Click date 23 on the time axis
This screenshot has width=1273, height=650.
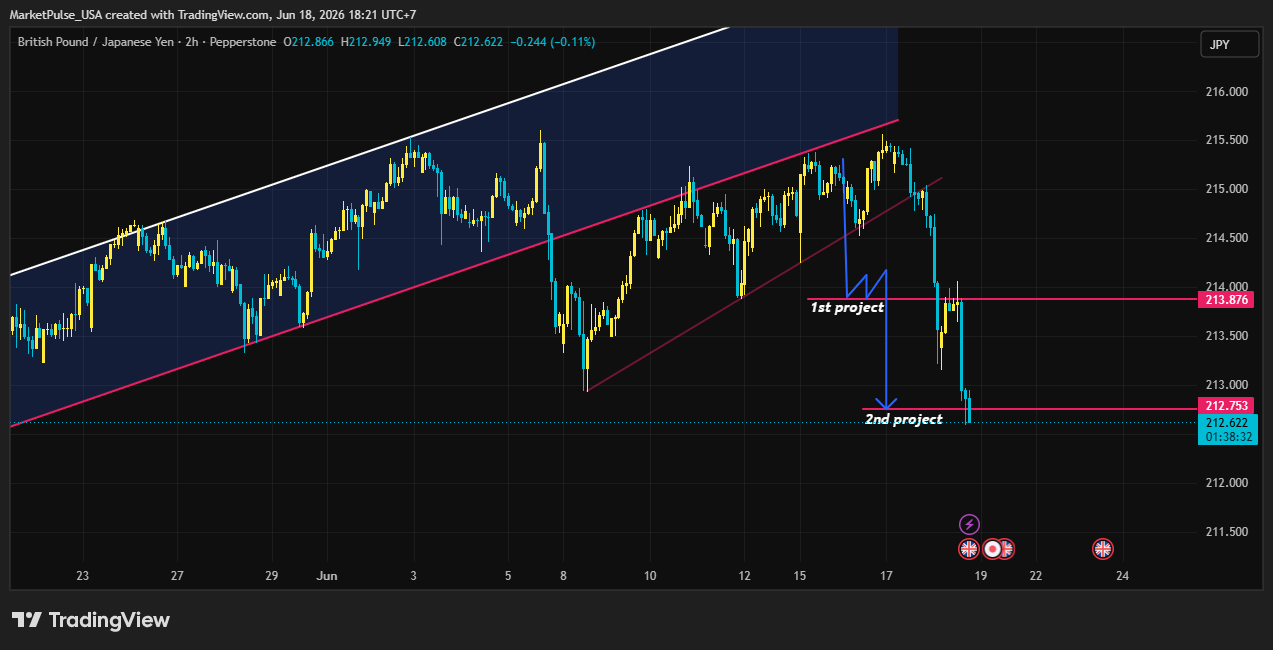[83, 576]
